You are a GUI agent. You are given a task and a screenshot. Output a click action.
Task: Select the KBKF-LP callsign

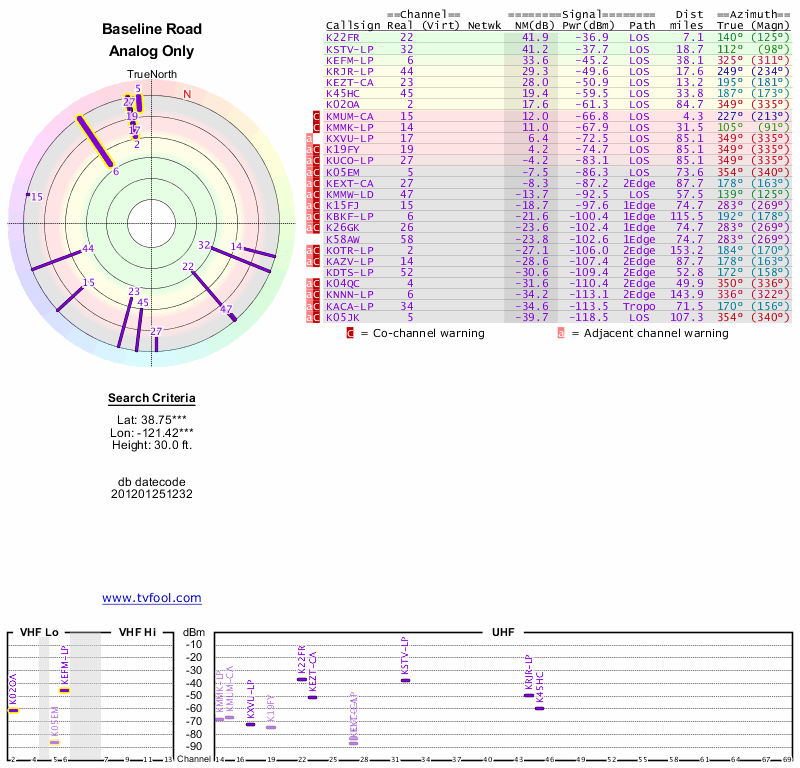tap(350, 216)
